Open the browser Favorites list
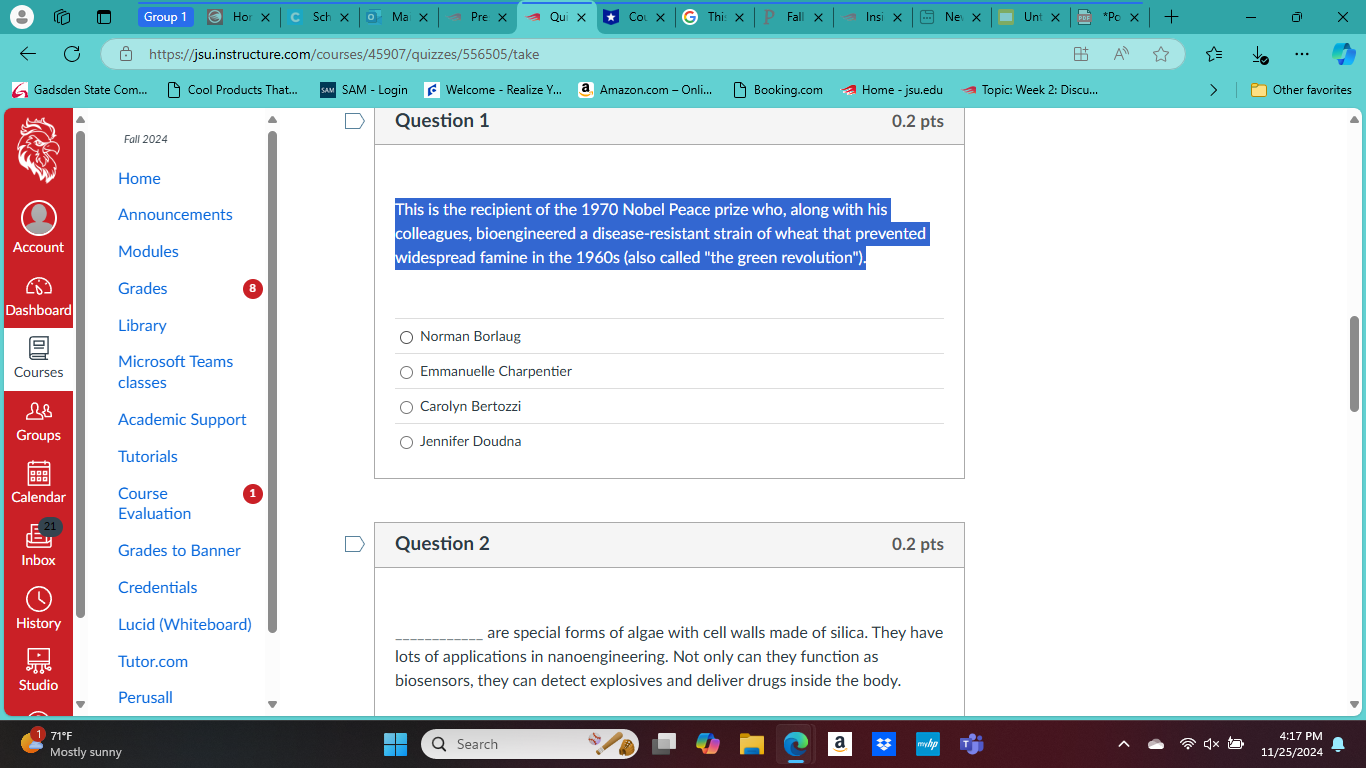This screenshot has width=1366, height=768. [1214, 54]
